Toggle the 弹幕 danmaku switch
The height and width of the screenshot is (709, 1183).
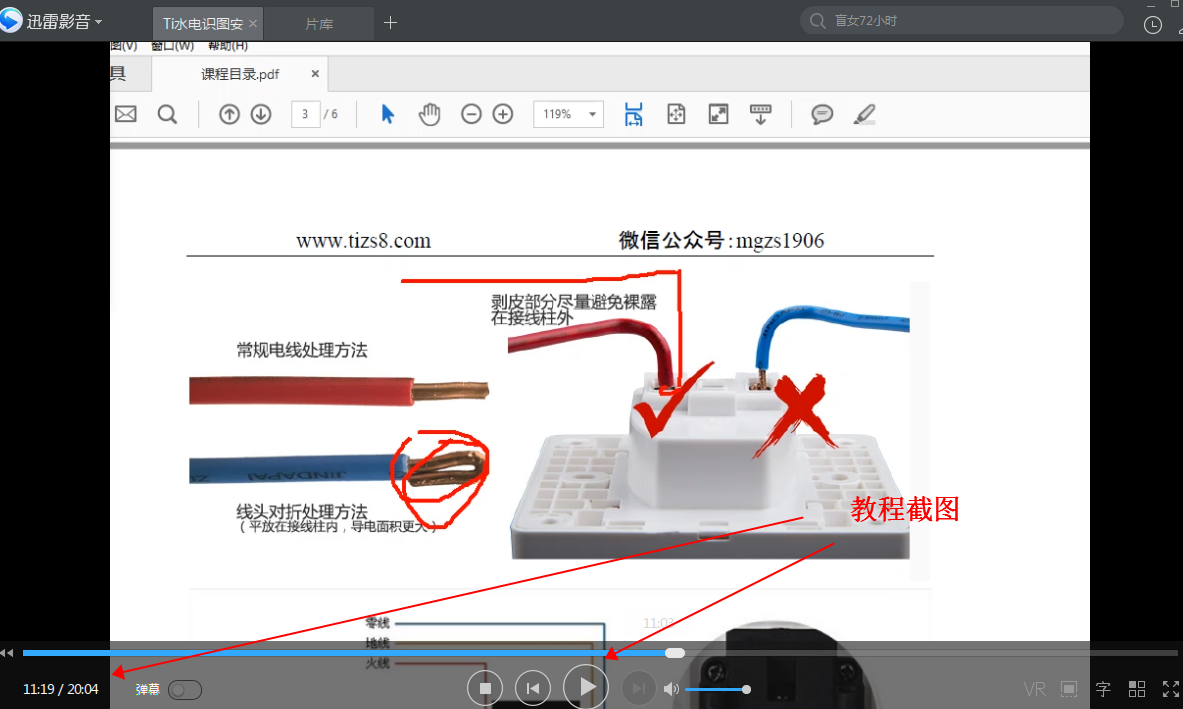185,689
